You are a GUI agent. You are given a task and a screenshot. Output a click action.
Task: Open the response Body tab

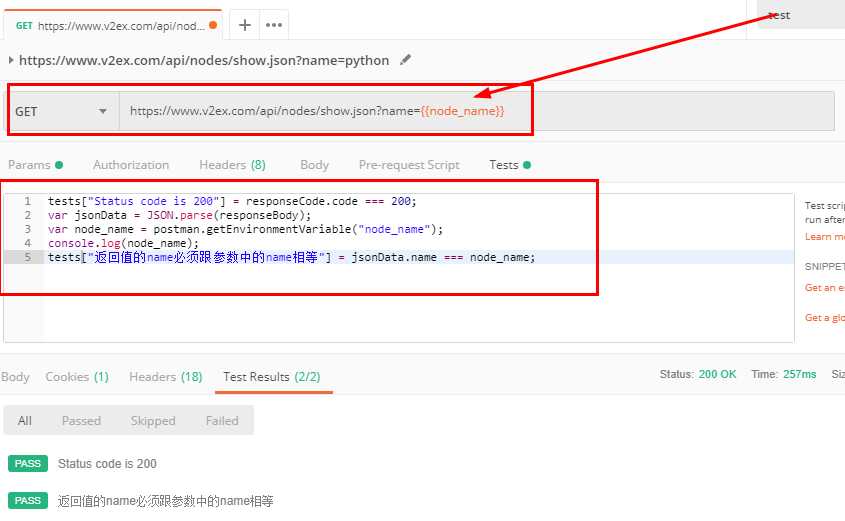pos(15,377)
